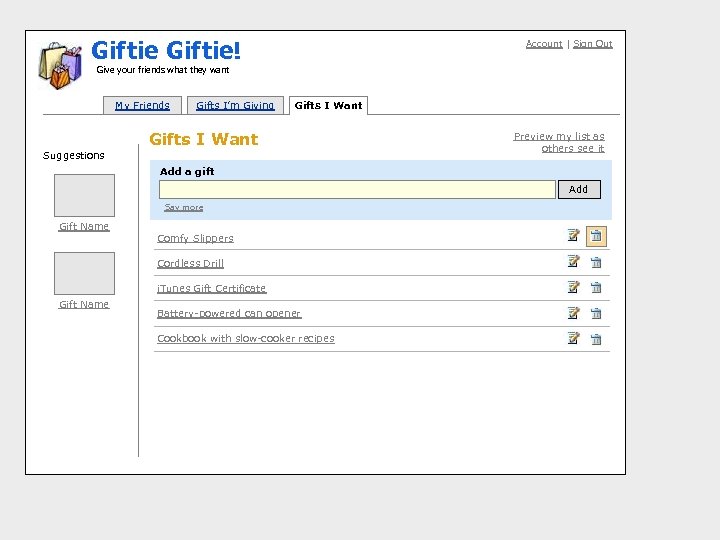Click the Giftie Giftie shopping bags logo
Image resolution: width=720 pixels, height=540 pixels.
61,65
